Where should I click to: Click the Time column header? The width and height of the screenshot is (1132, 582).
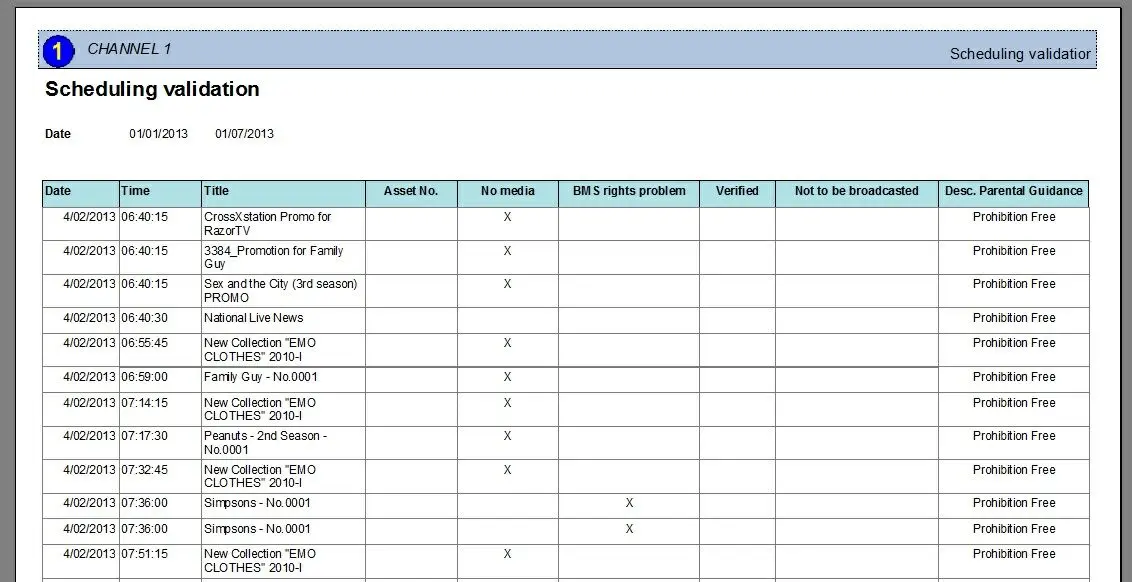[135, 191]
